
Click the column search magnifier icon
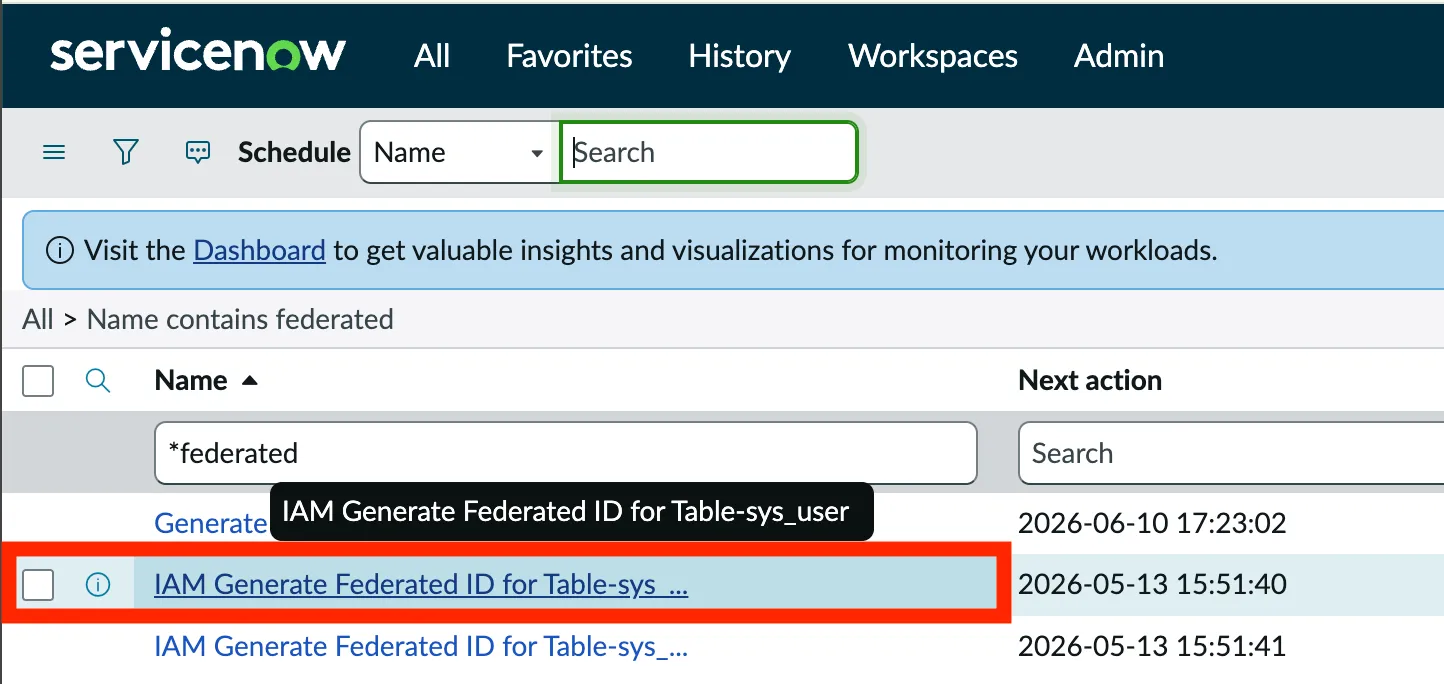[x=98, y=380]
